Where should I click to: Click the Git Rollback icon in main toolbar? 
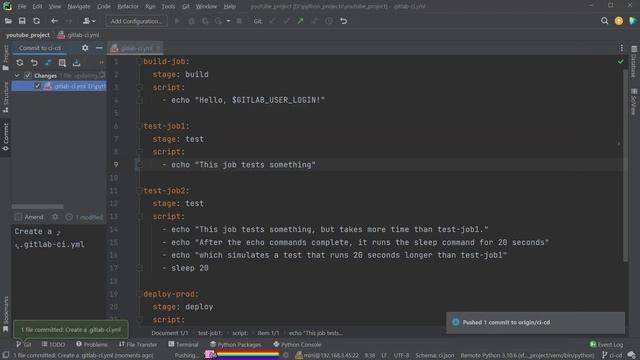pyautogui.click(x=344, y=21)
